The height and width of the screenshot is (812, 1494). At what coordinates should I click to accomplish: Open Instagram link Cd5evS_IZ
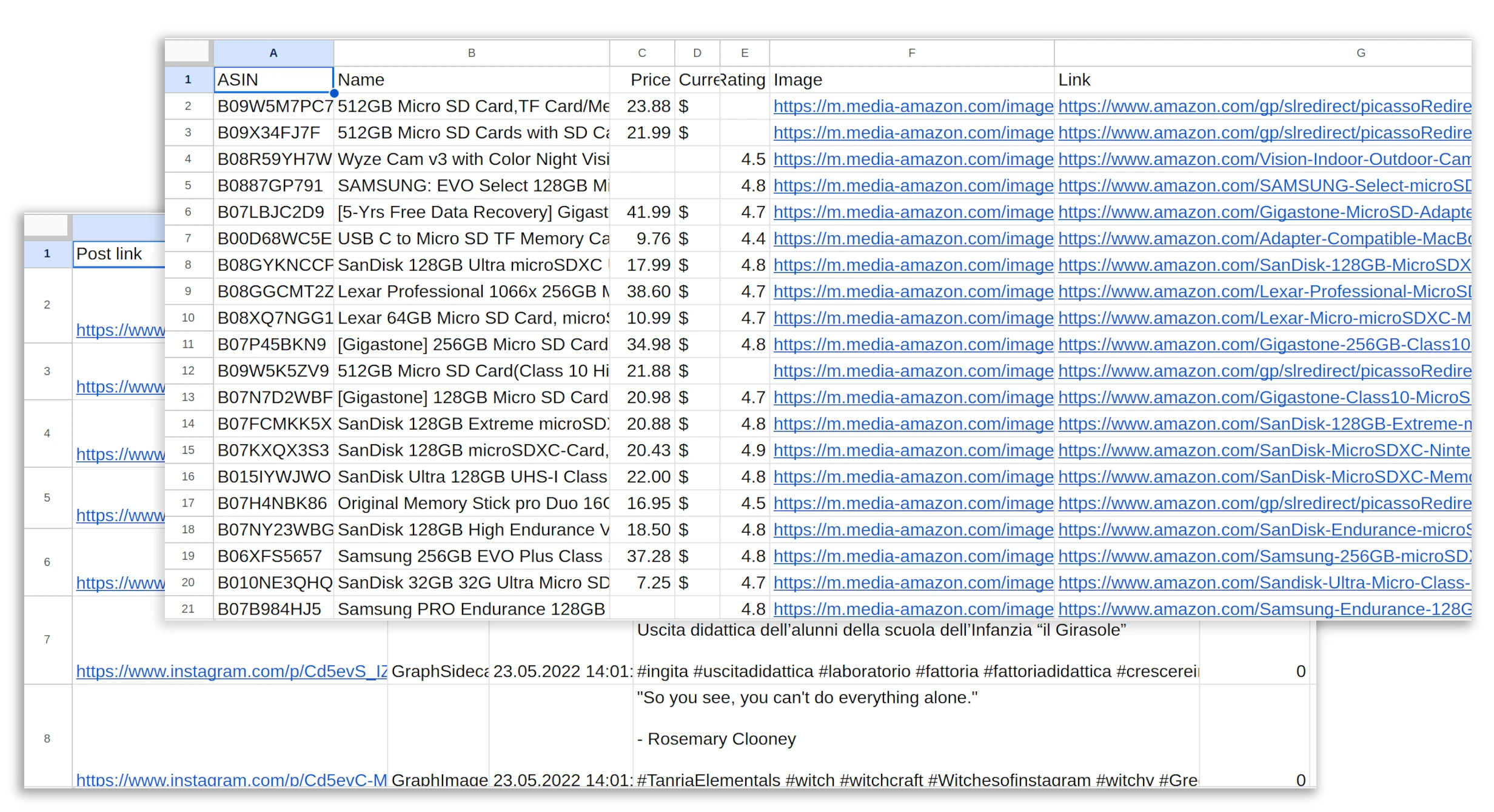click(231, 671)
